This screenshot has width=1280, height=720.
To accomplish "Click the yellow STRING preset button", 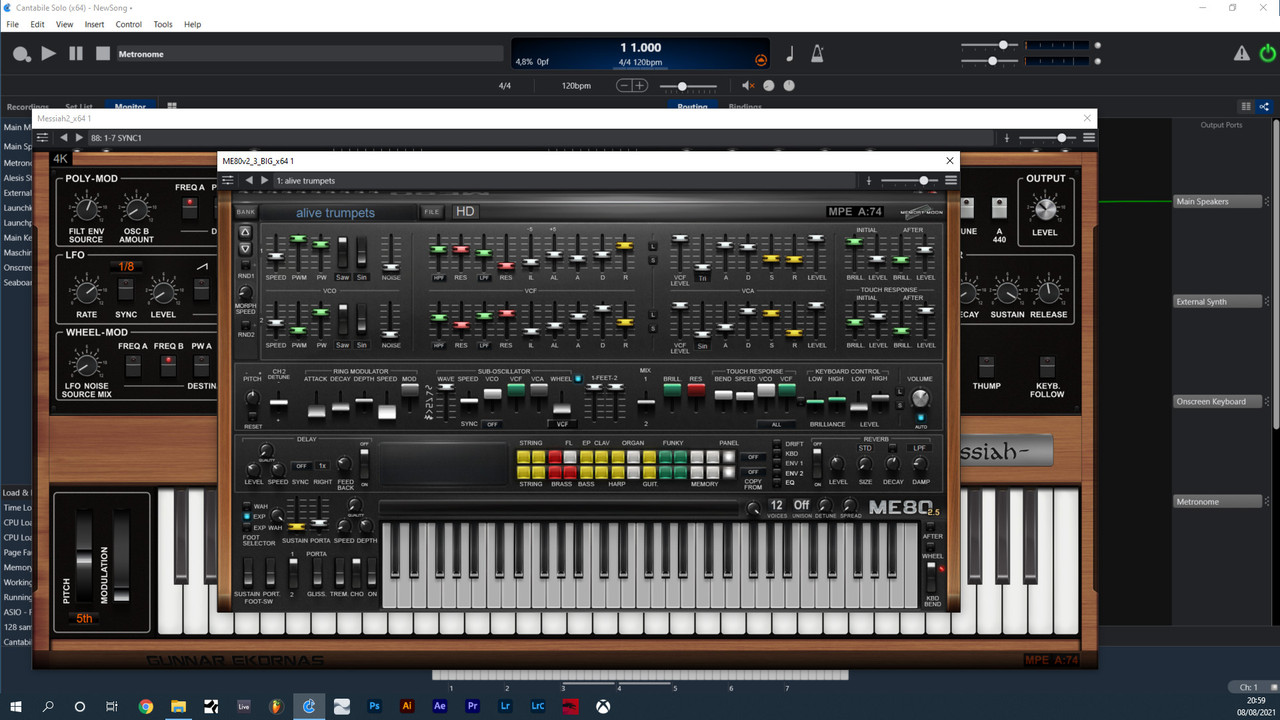I will (x=524, y=457).
